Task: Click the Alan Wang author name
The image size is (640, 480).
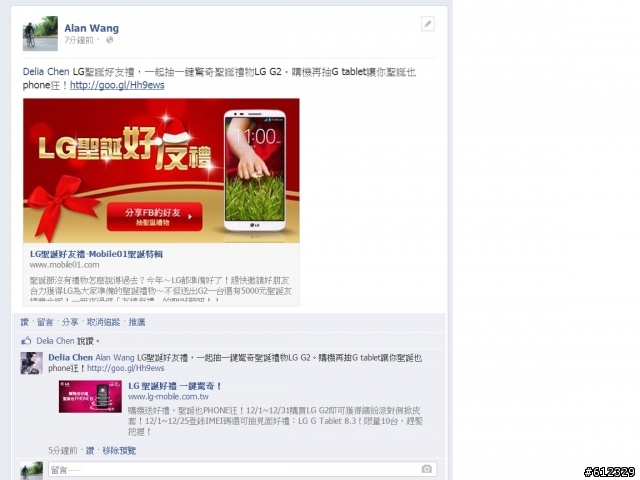Action: [x=91, y=28]
